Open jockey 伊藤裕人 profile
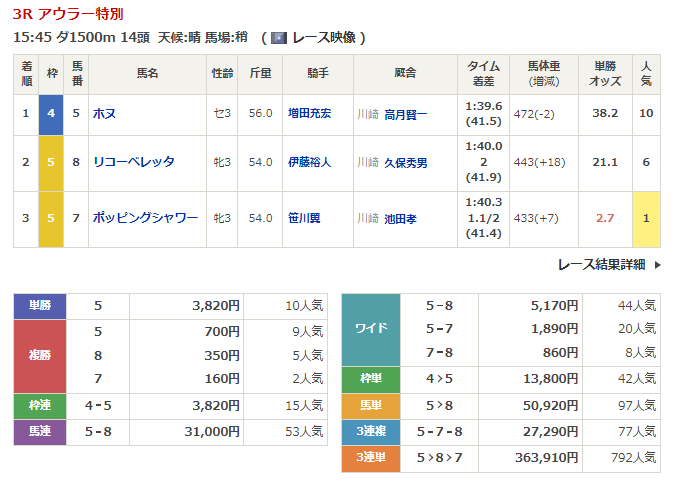 tap(310, 161)
